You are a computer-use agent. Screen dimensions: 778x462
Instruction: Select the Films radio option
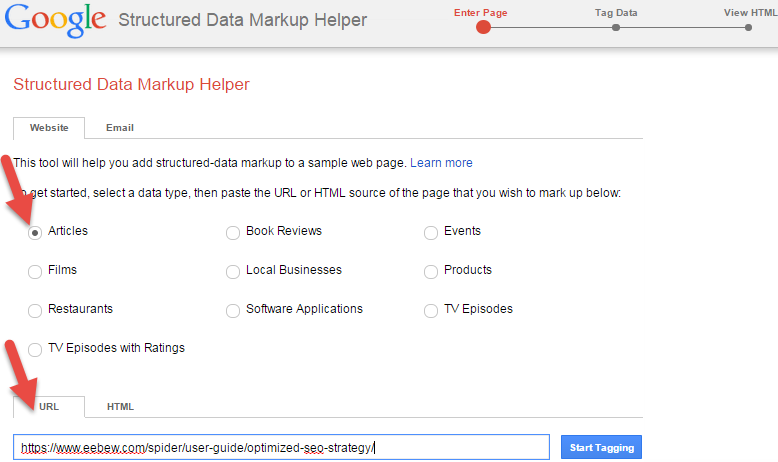pyautogui.click(x=35, y=271)
